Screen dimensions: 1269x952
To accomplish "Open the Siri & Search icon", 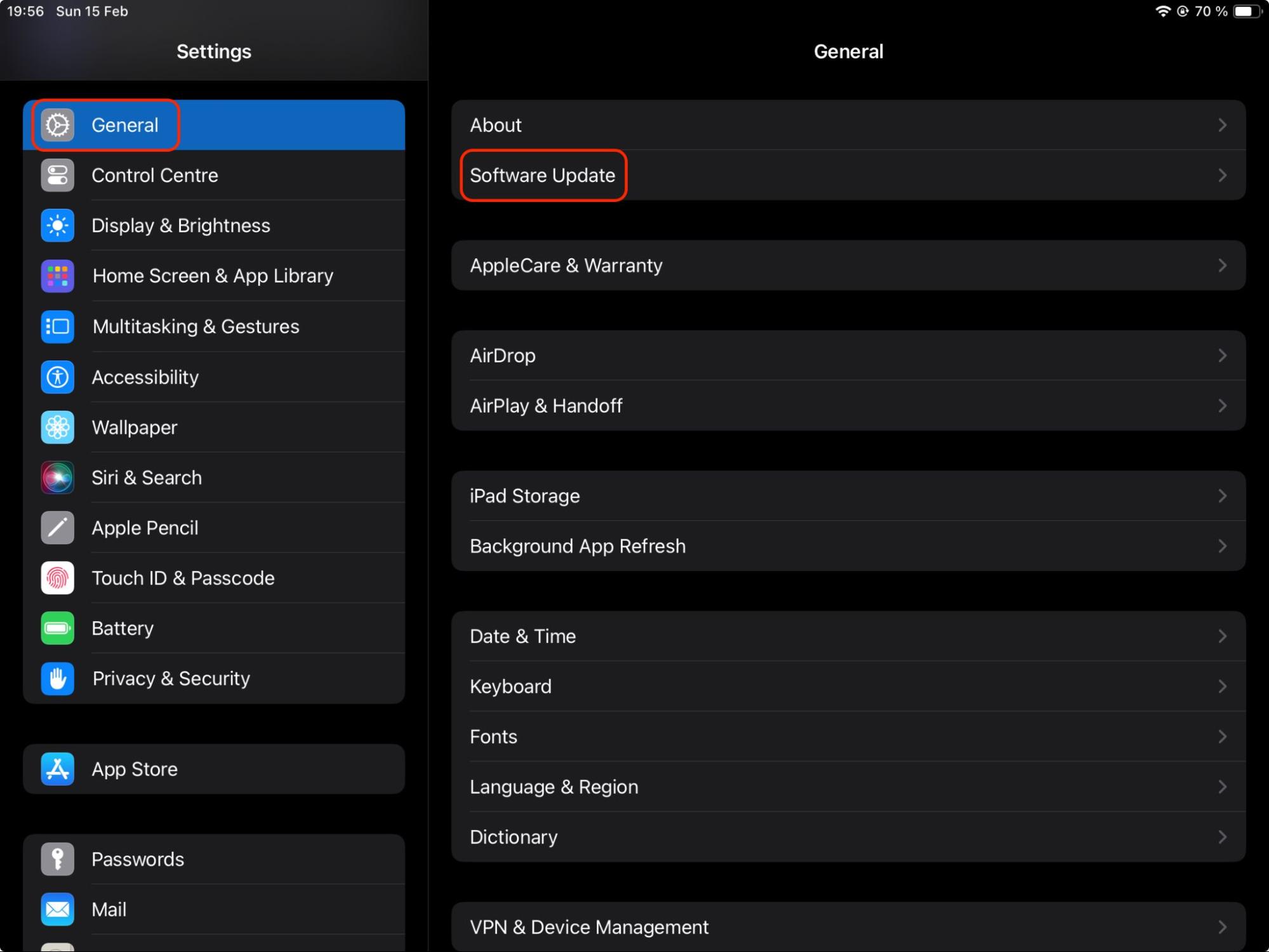I will tap(57, 477).
